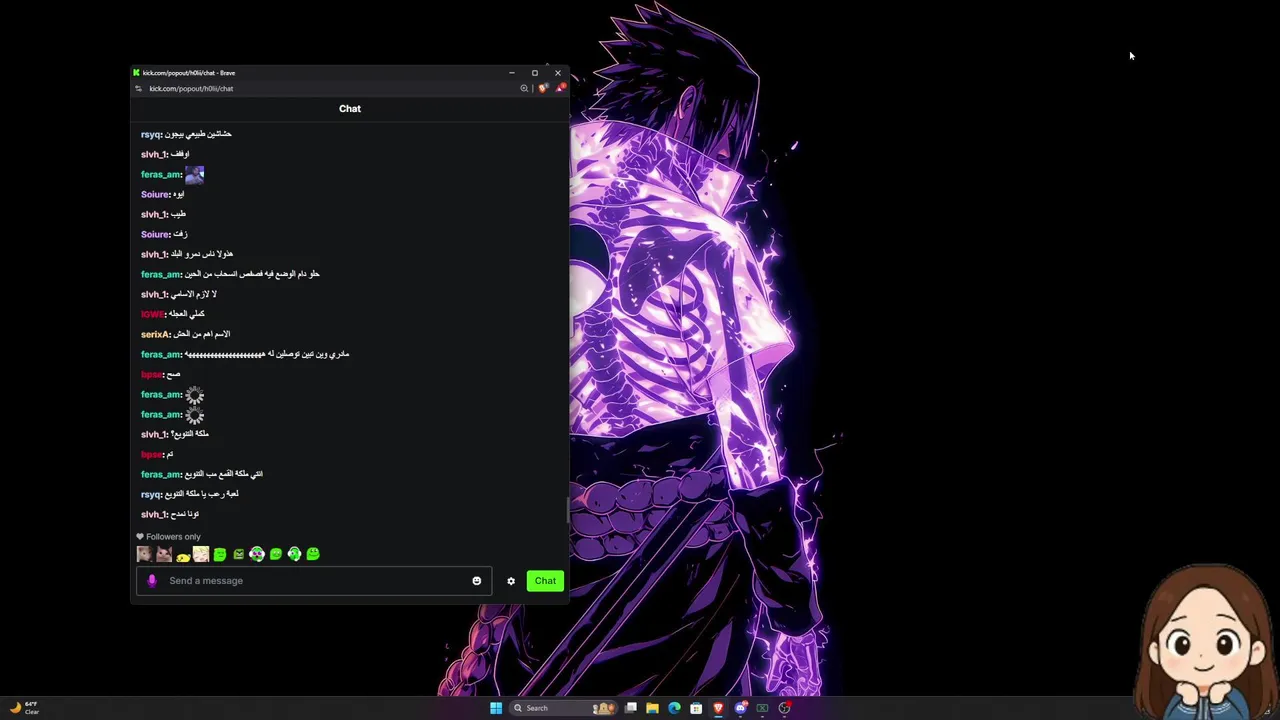Click the kick.com/popout/h0lii/chat address bar
This screenshot has height=720, width=1280.
pos(191,88)
